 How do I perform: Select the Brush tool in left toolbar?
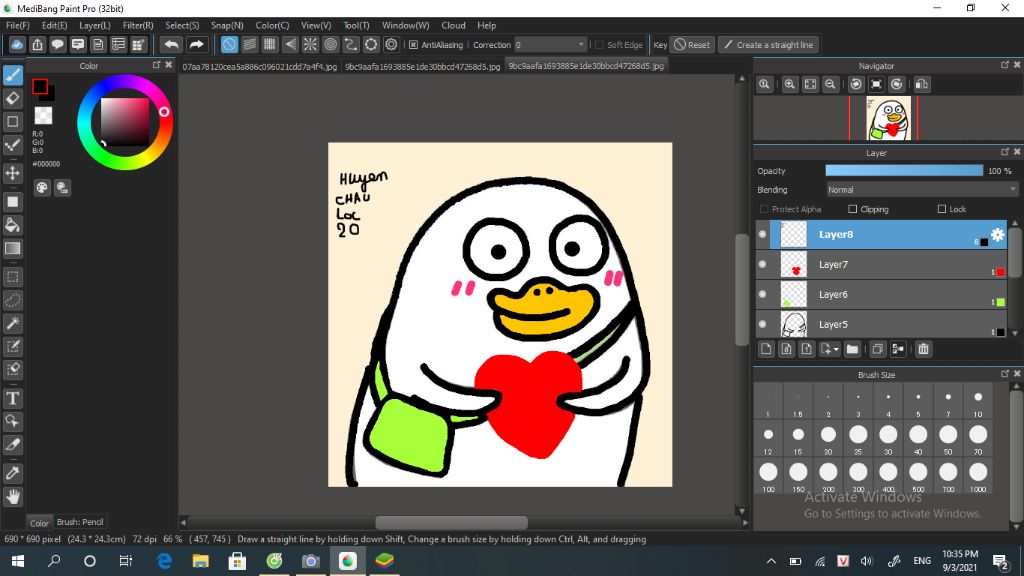(x=12, y=75)
